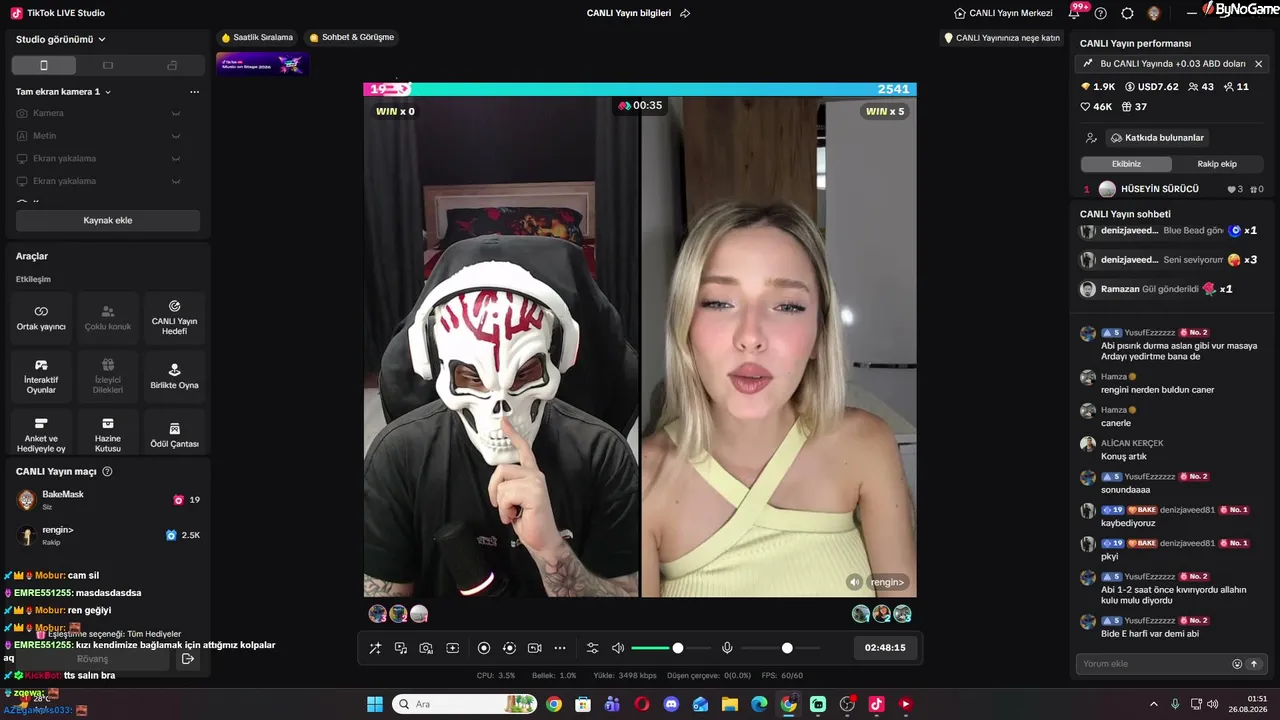The height and width of the screenshot is (720, 1280).
Task: Click the Saatlik Sıralama chip
Action: pos(257,38)
